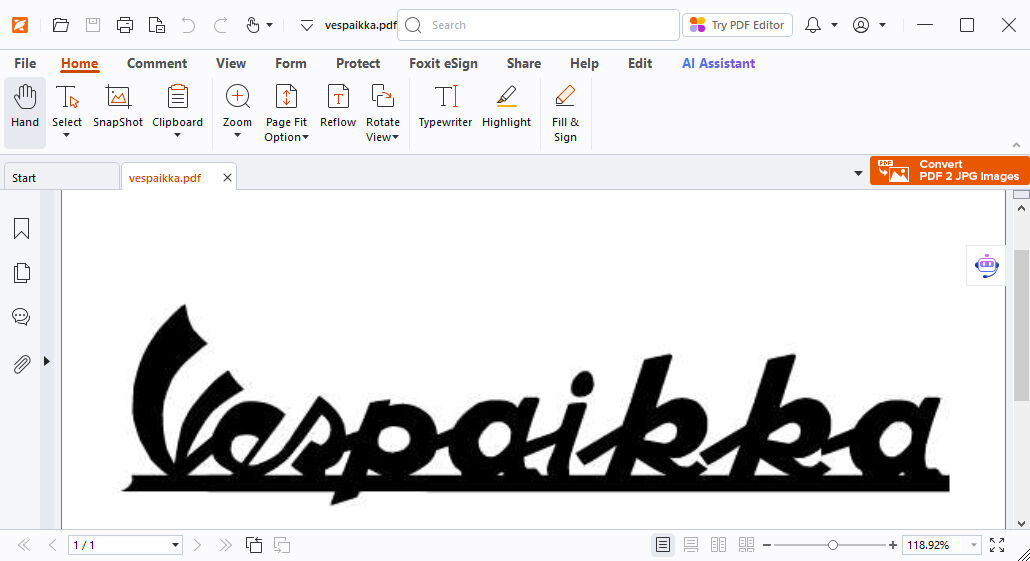
Task: Go to the first page
Action: tap(24, 545)
